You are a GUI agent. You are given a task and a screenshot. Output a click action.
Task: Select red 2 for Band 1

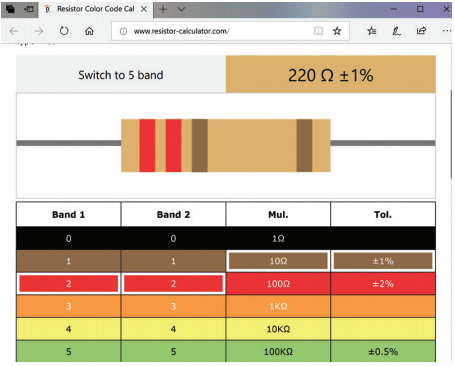tap(69, 284)
